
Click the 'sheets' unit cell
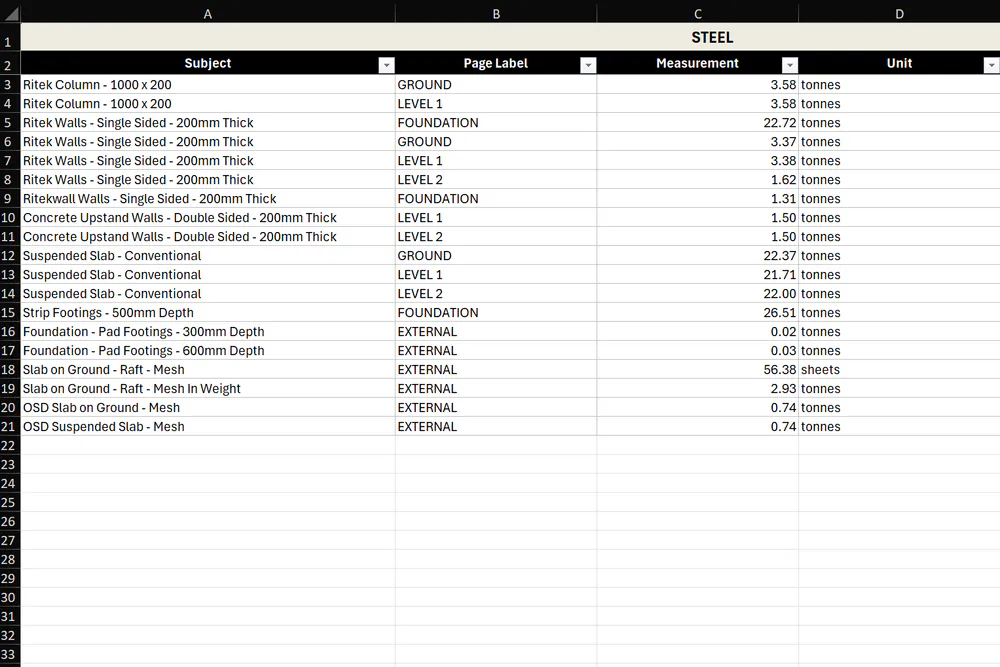(899, 369)
